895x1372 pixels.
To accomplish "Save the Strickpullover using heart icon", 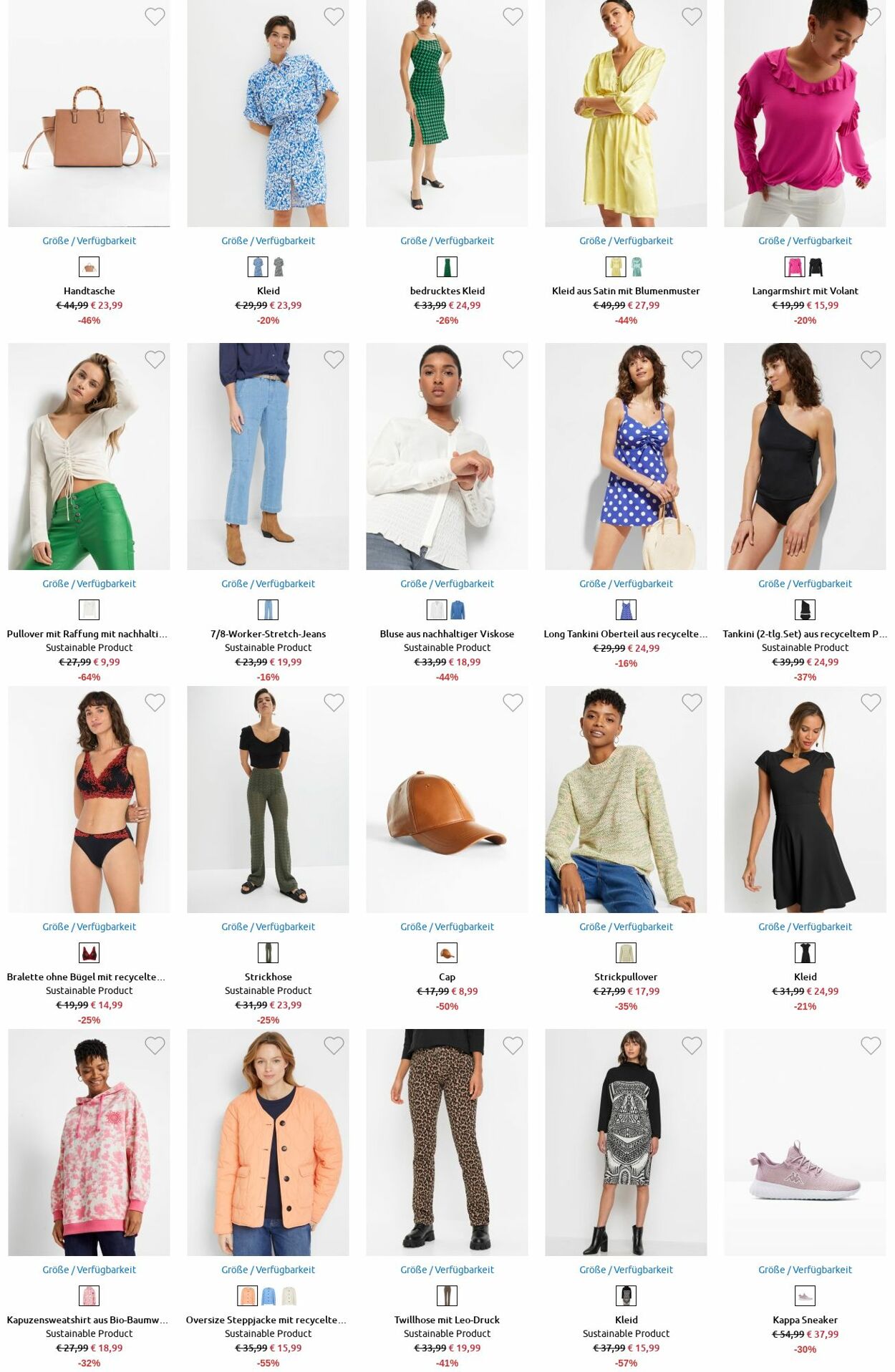I will (692, 702).
